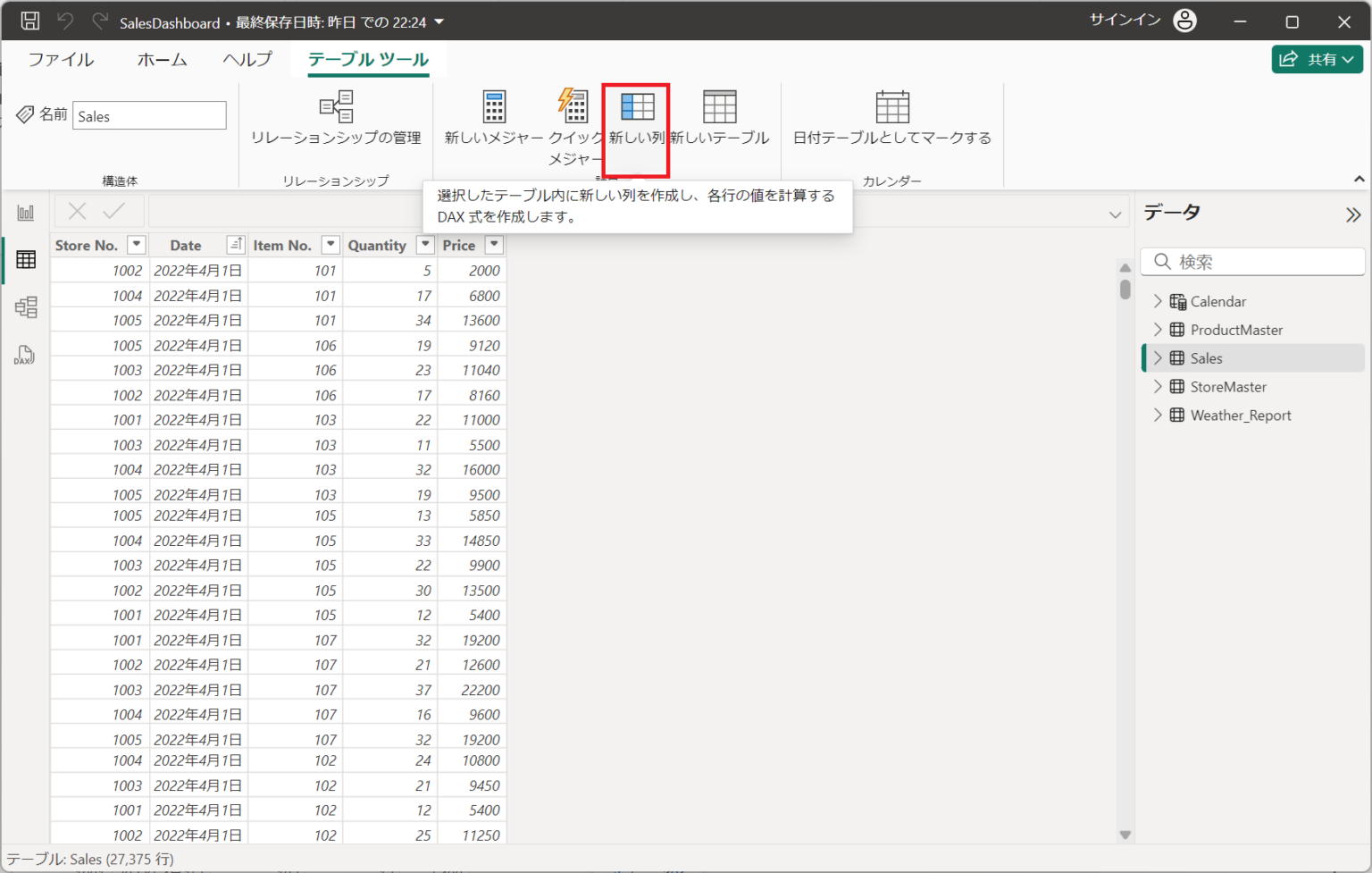Open Manage Relationships (リレーションシップの管理)
The width and height of the screenshot is (1372, 873).
[x=336, y=107]
